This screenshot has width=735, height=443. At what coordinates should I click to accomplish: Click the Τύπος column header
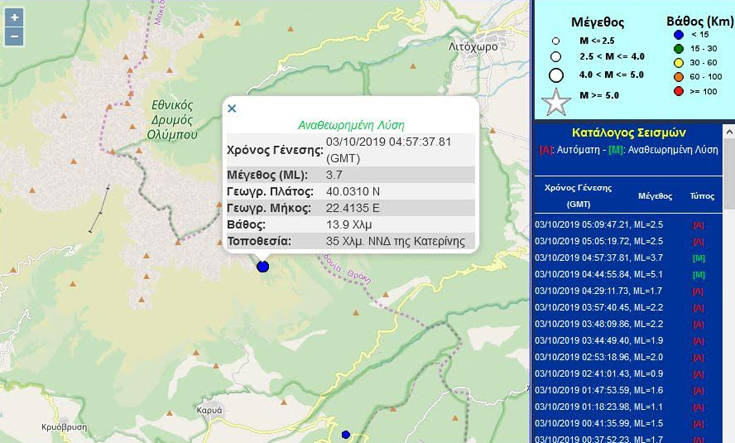[701, 197]
